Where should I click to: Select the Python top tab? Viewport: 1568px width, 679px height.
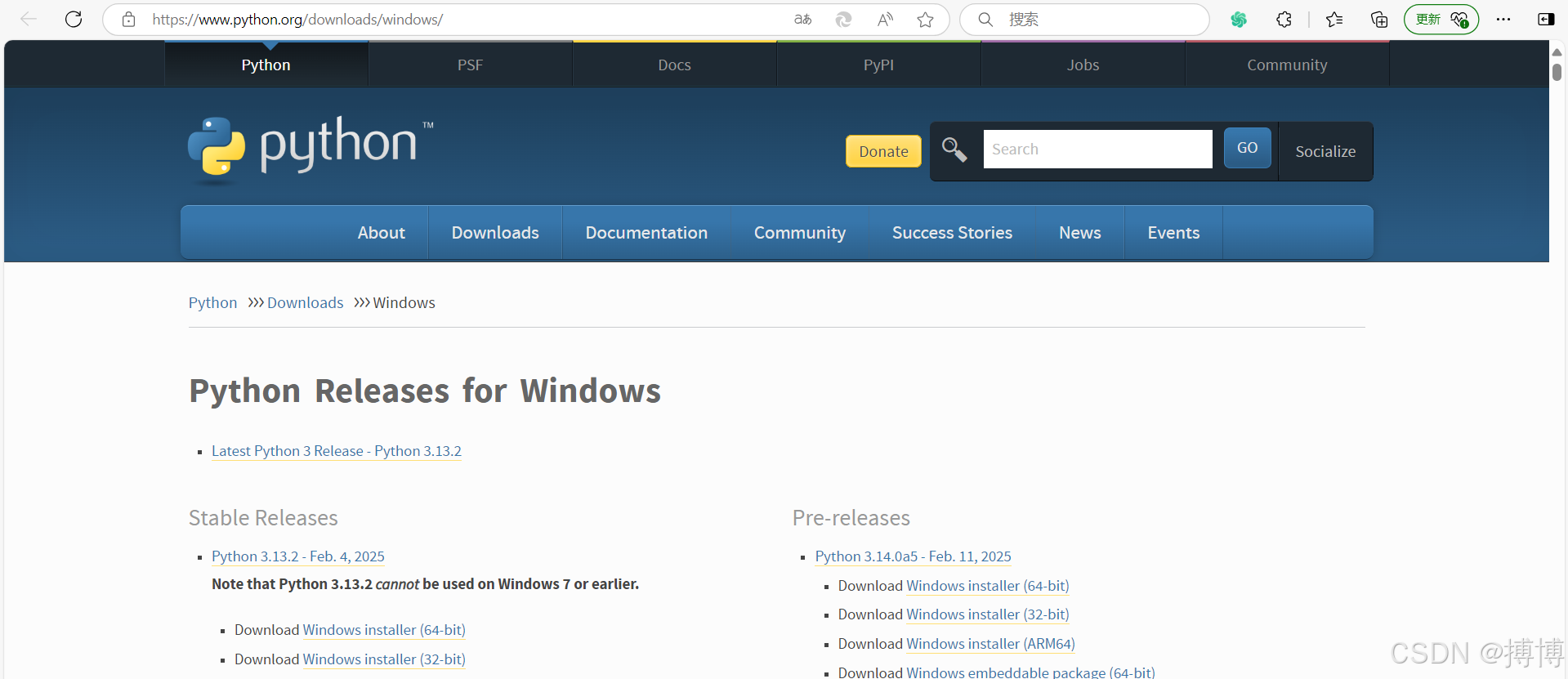click(266, 65)
